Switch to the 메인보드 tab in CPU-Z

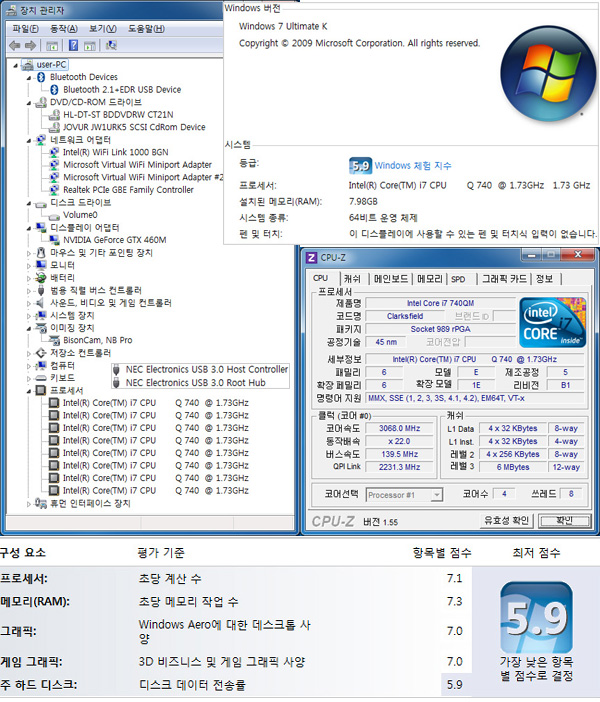point(390,279)
